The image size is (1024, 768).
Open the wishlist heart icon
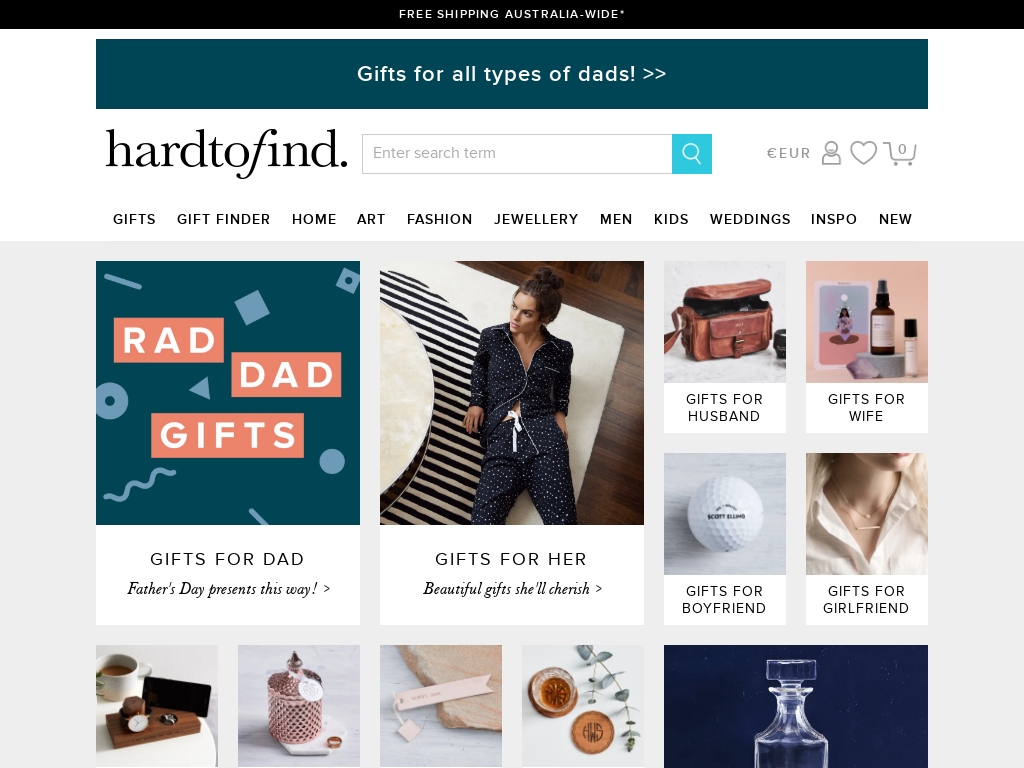(x=863, y=153)
